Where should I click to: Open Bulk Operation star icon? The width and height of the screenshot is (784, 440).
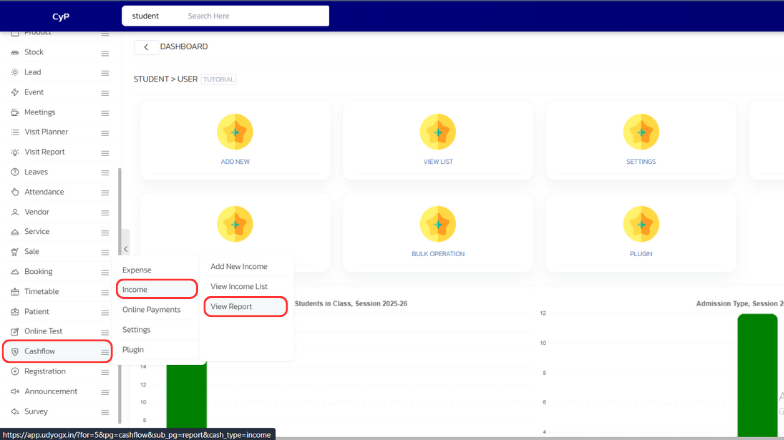pyautogui.click(x=438, y=224)
